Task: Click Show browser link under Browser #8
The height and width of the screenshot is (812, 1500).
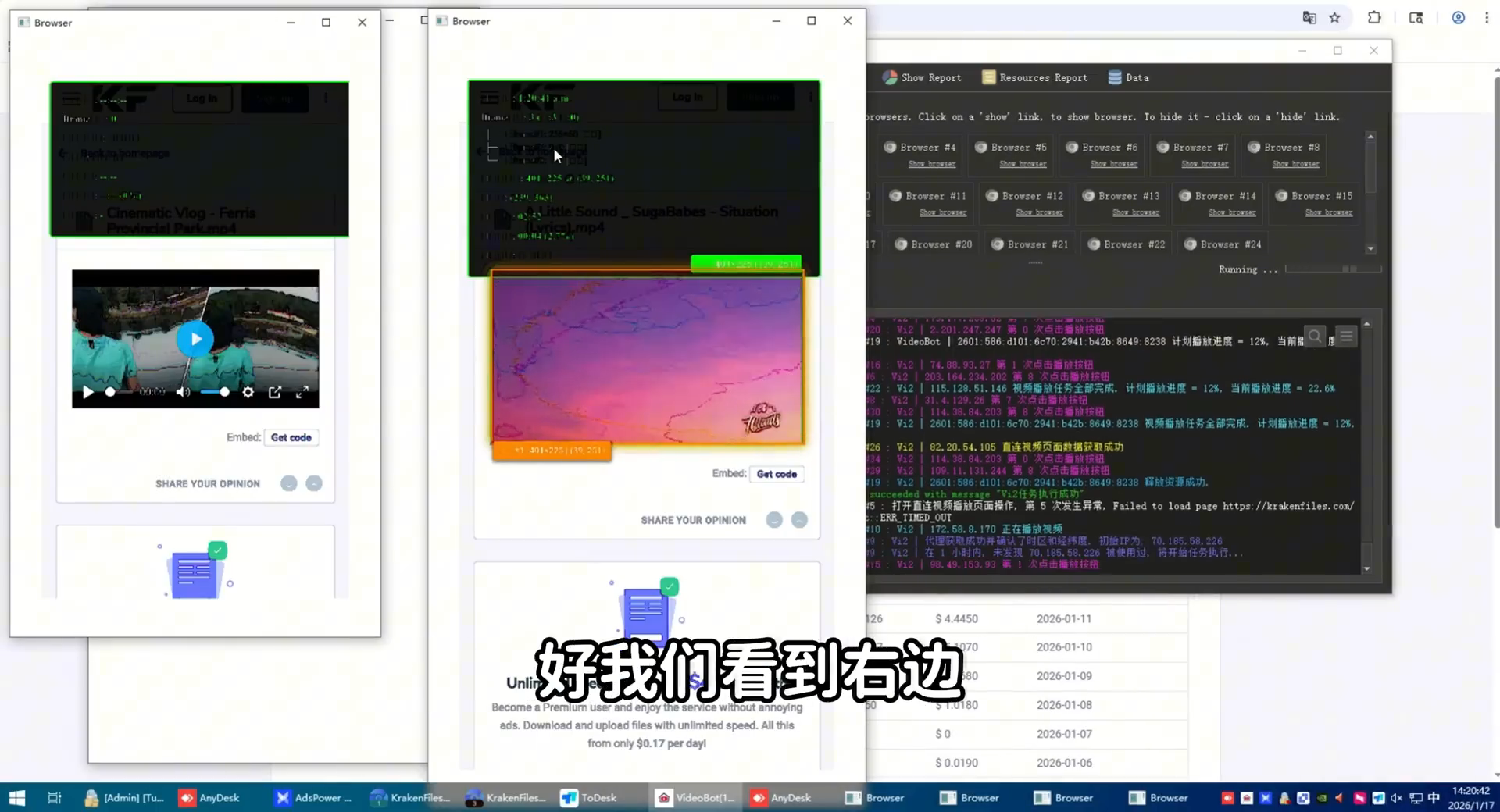Action: click(1295, 164)
